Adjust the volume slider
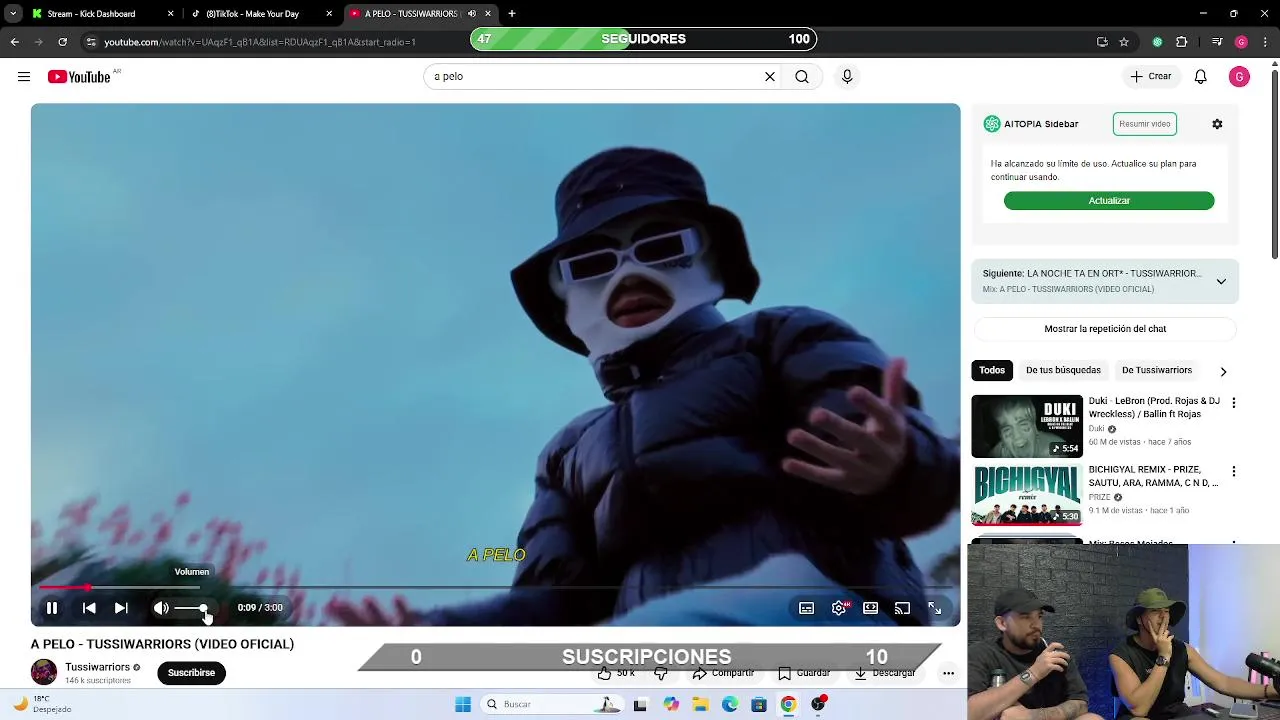 point(193,608)
